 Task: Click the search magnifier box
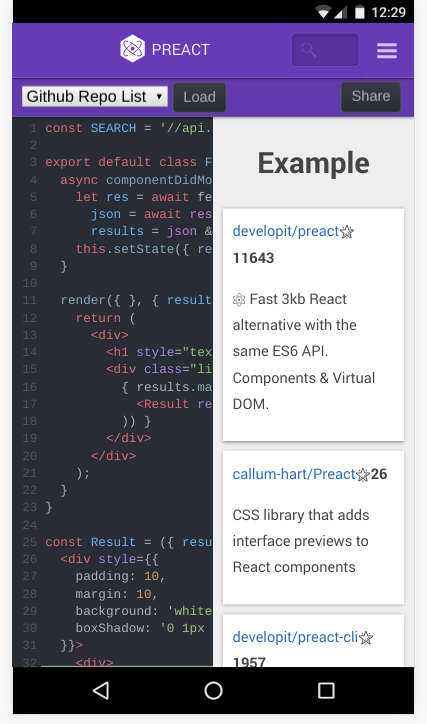pyautogui.click(x=325, y=49)
